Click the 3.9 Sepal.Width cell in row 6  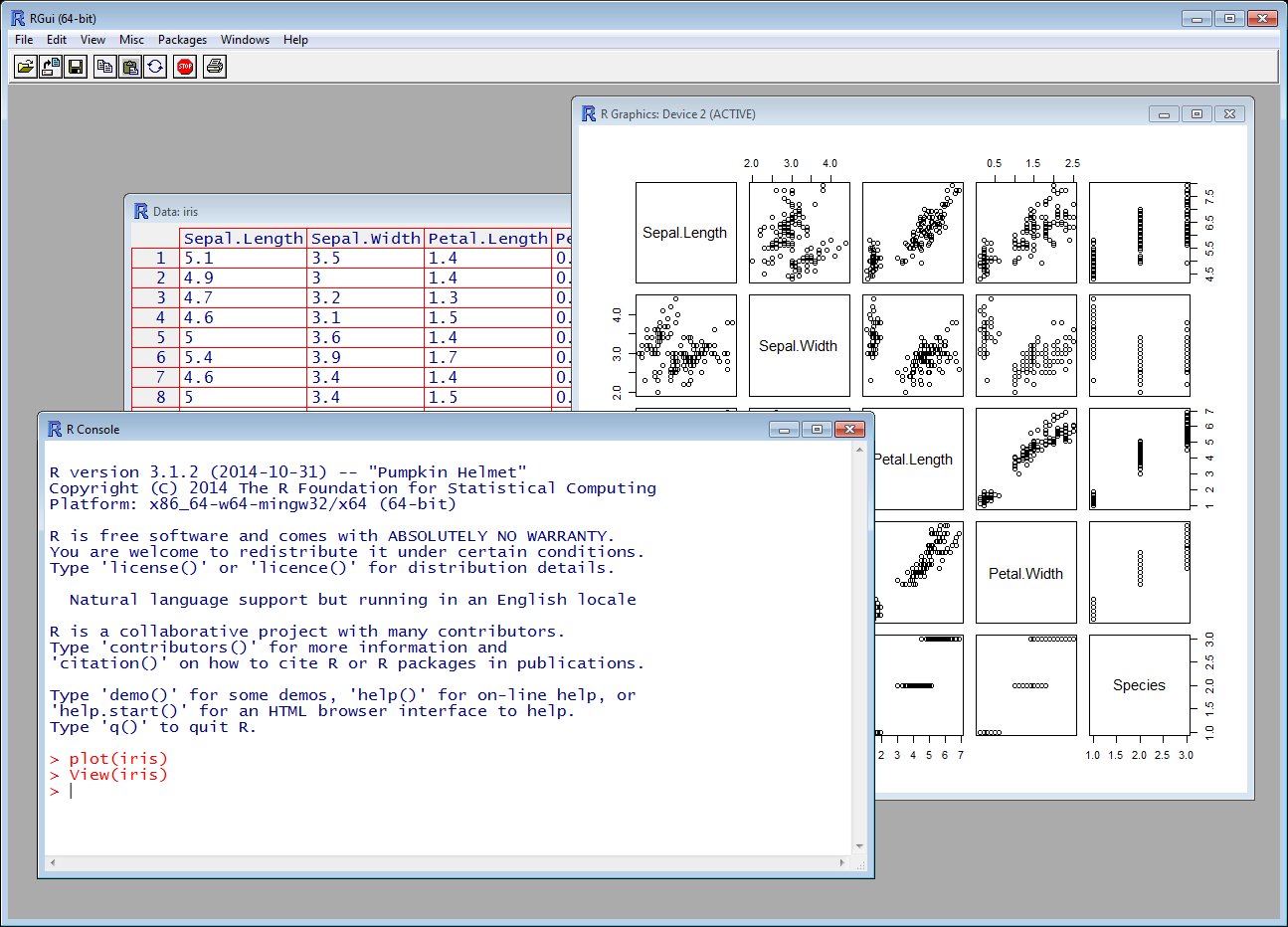(x=366, y=358)
